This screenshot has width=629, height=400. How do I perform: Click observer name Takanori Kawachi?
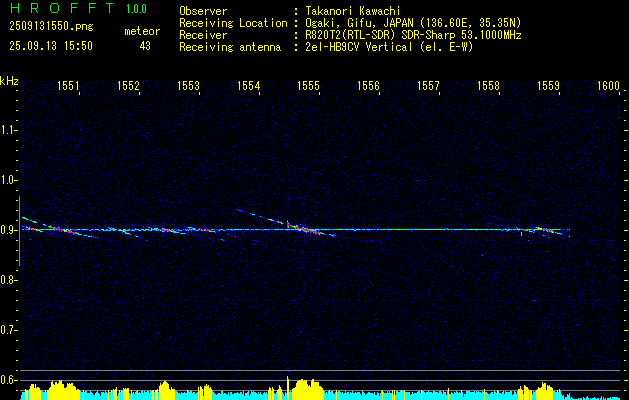click(353, 11)
